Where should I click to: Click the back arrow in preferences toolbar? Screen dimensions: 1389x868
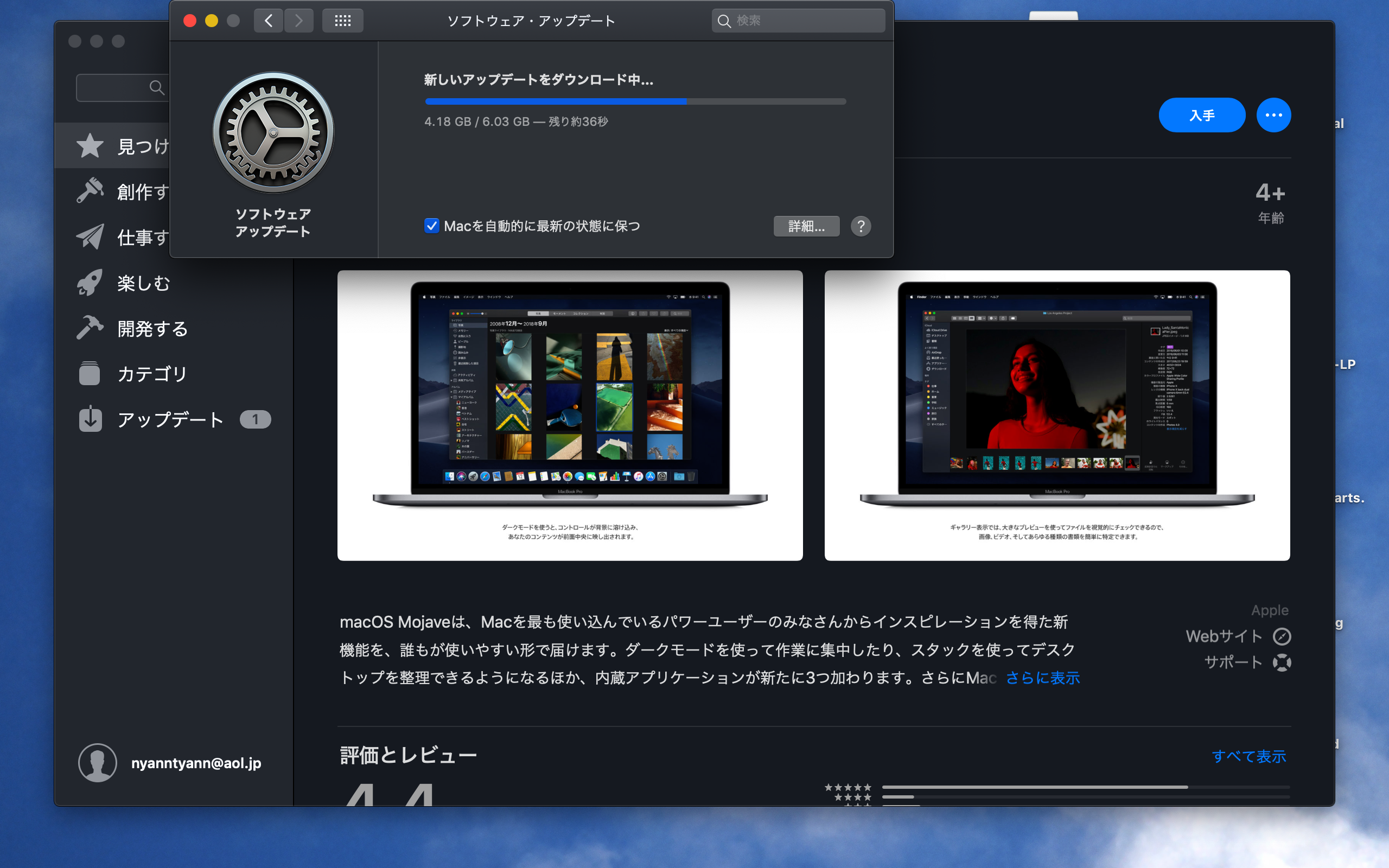pyautogui.click(x=269, y=21)
